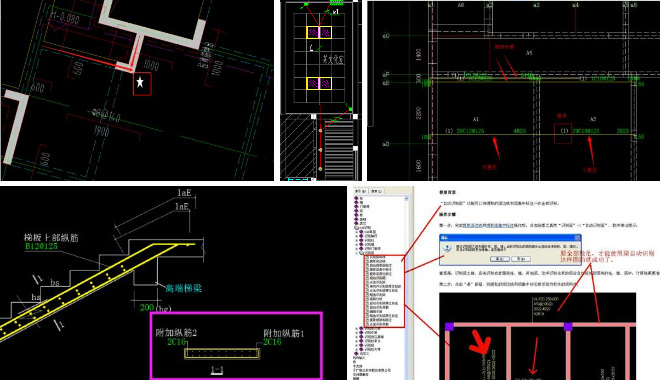Viewport: 660px width, 380px height.
Task: Open the second blue hyperlink in step one
Action: (x=500, y=226)
